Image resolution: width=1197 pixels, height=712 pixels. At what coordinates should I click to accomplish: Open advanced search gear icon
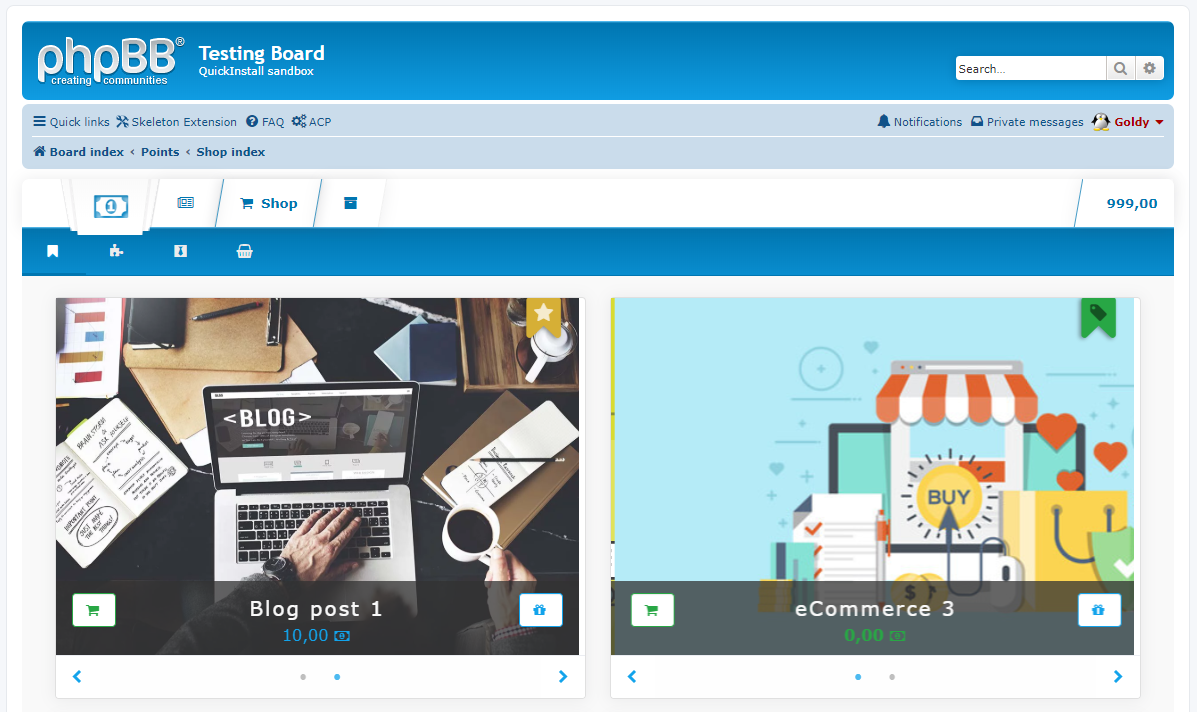[x=1150, y=68]
